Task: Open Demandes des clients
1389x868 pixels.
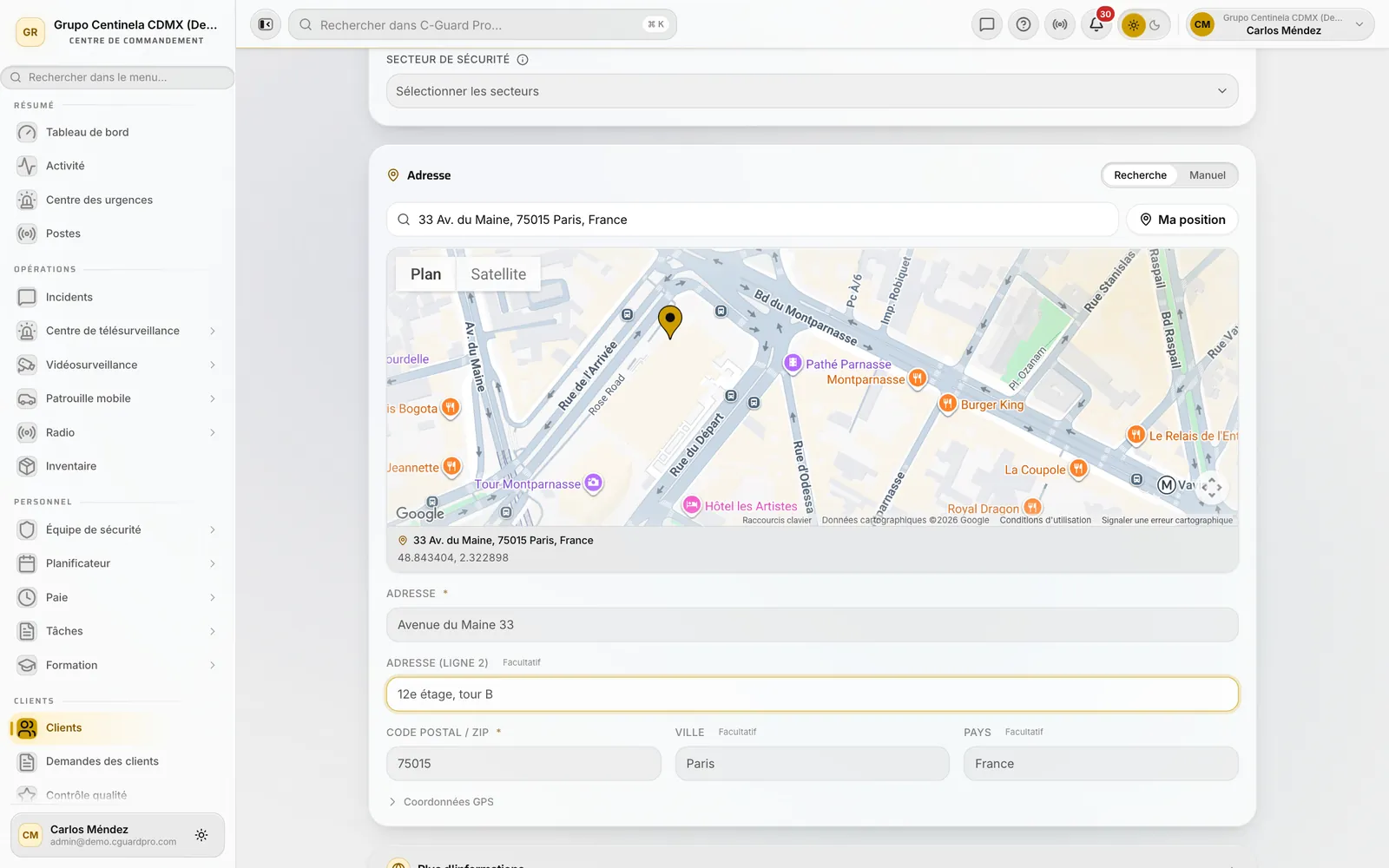Action: (x=102, y=761)
